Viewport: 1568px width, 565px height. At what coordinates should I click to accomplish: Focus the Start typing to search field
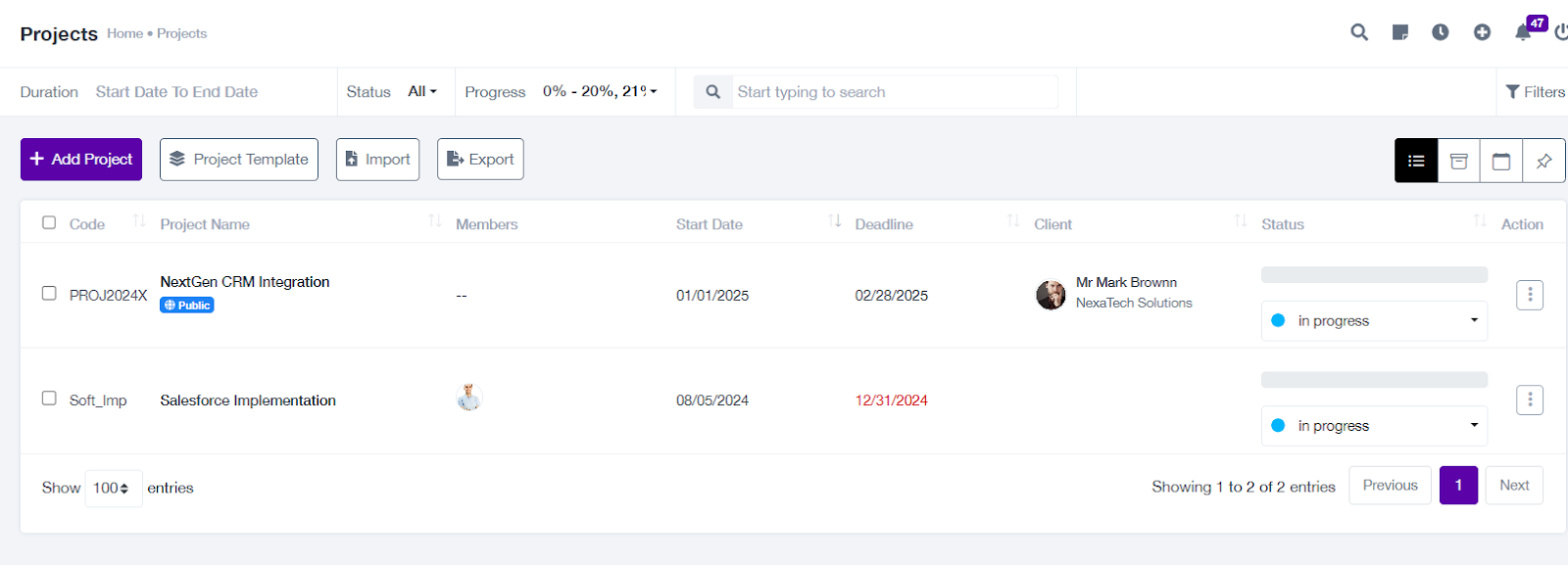pos(895,92)
